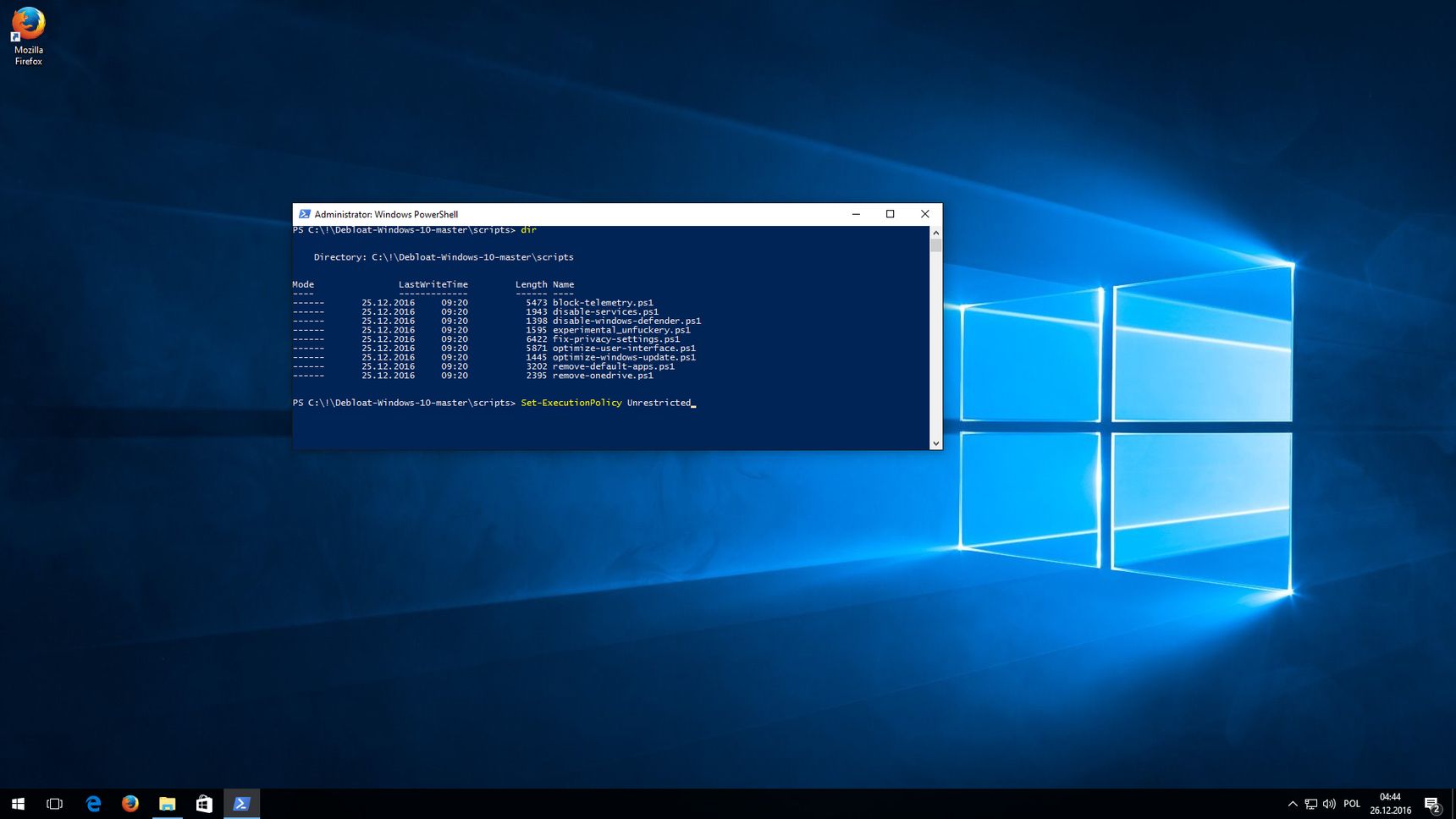Click the Show desktop sliver
The width and height of the screenshot is (1456, 819).
(x=1453, y=804)
